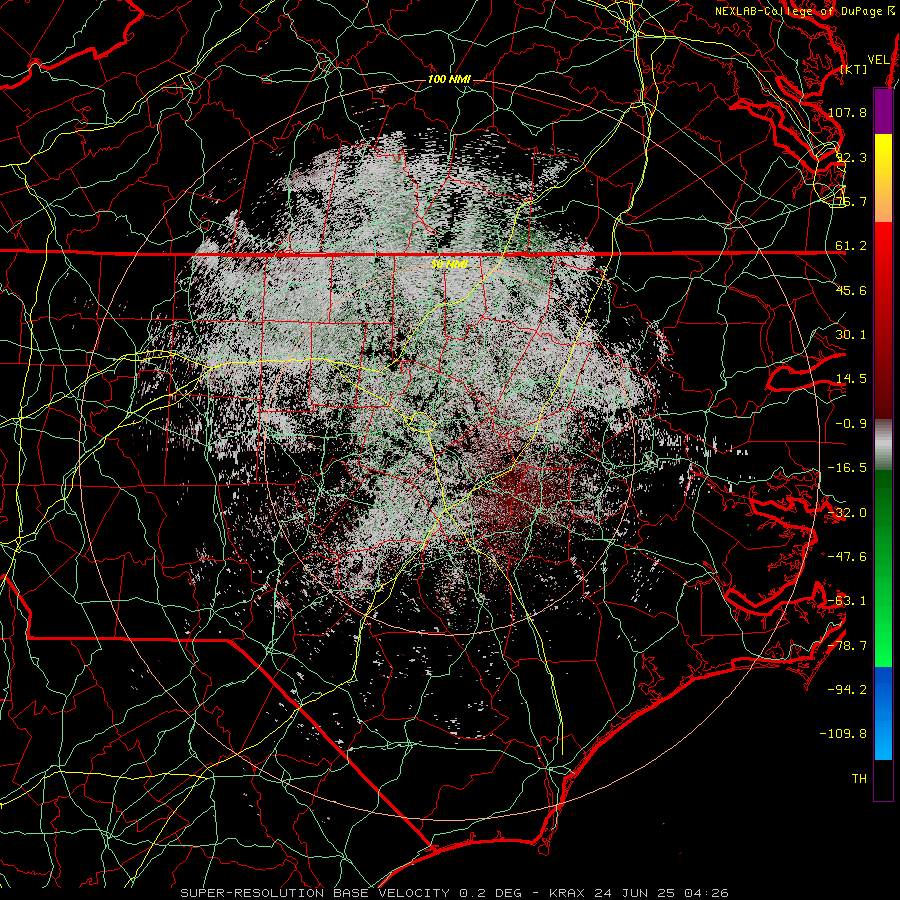Select the -0.9 legend value
900x900 pixels.
coord(851,424)
